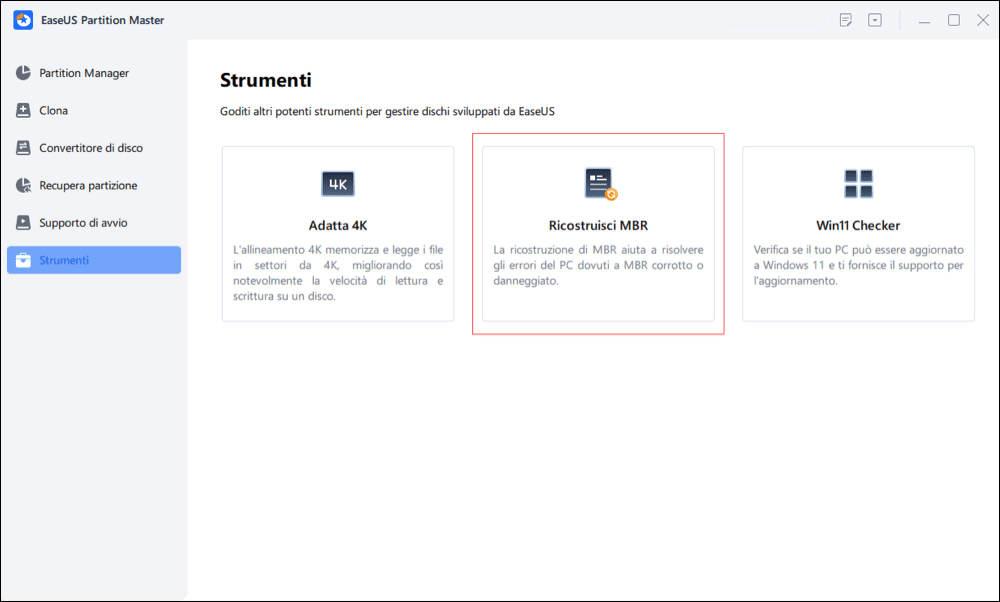The height and width of the screenshot is (602, 1000).
Task: Click the EaseUS Partition Master window title
Action: 103,20
